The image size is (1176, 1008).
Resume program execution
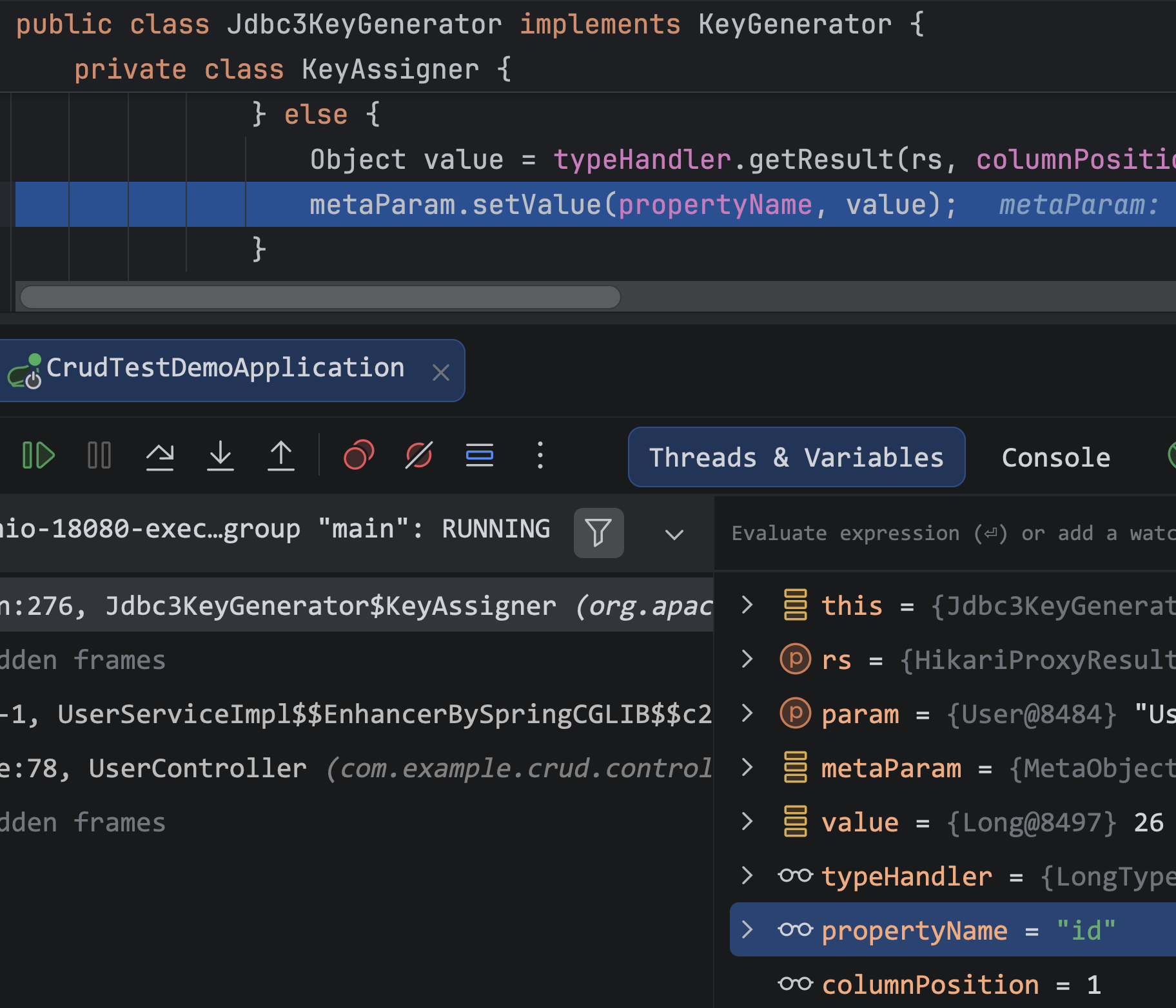[x=38, y=456]
